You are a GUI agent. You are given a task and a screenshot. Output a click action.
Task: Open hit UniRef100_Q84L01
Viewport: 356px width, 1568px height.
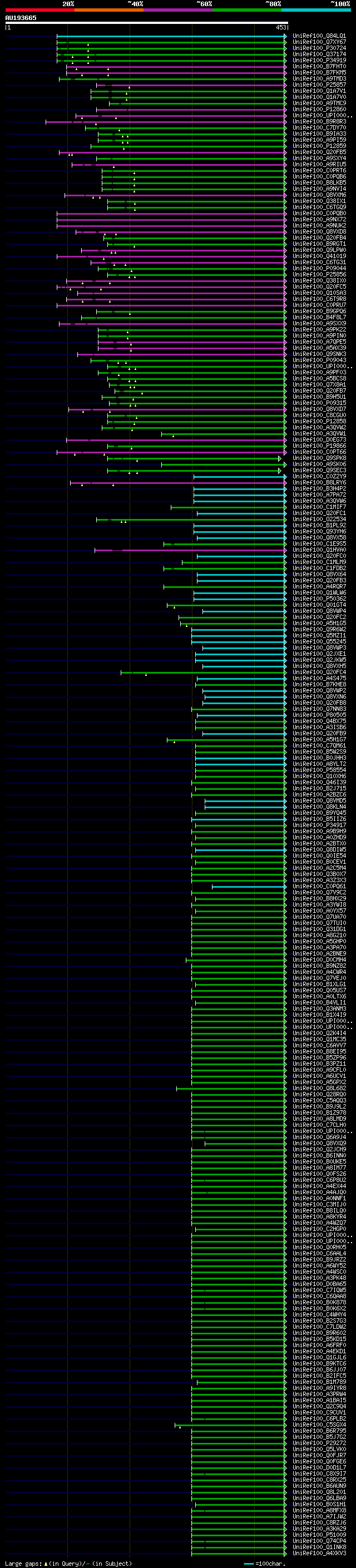point(319,36)
